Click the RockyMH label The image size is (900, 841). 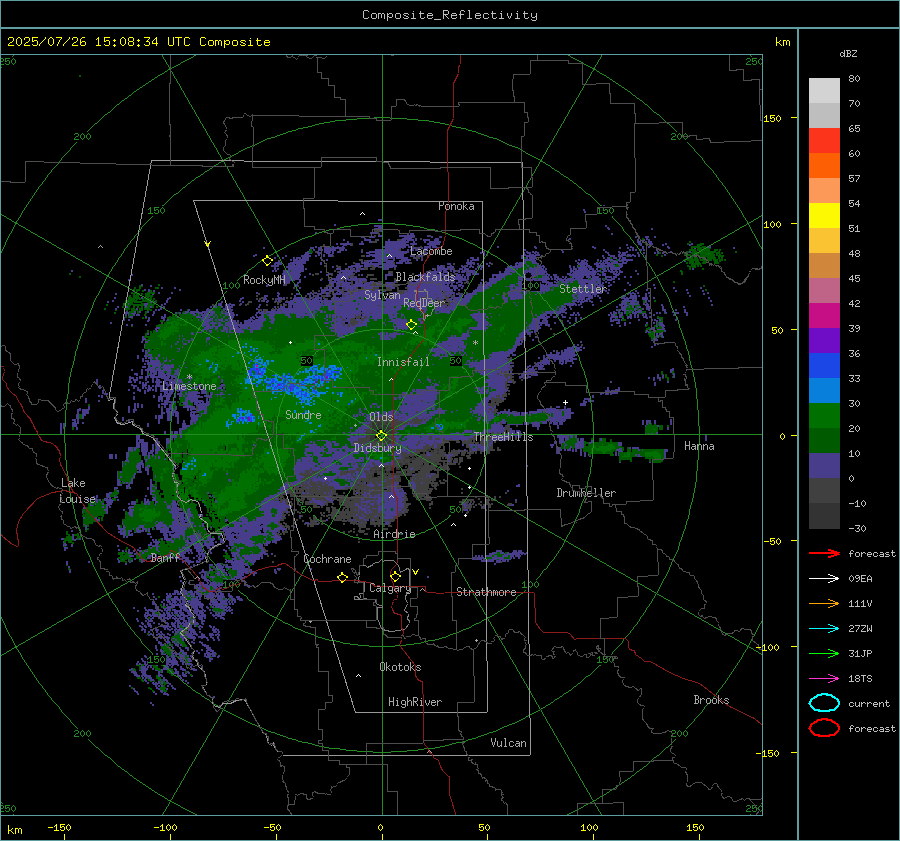tap(264, 280)
